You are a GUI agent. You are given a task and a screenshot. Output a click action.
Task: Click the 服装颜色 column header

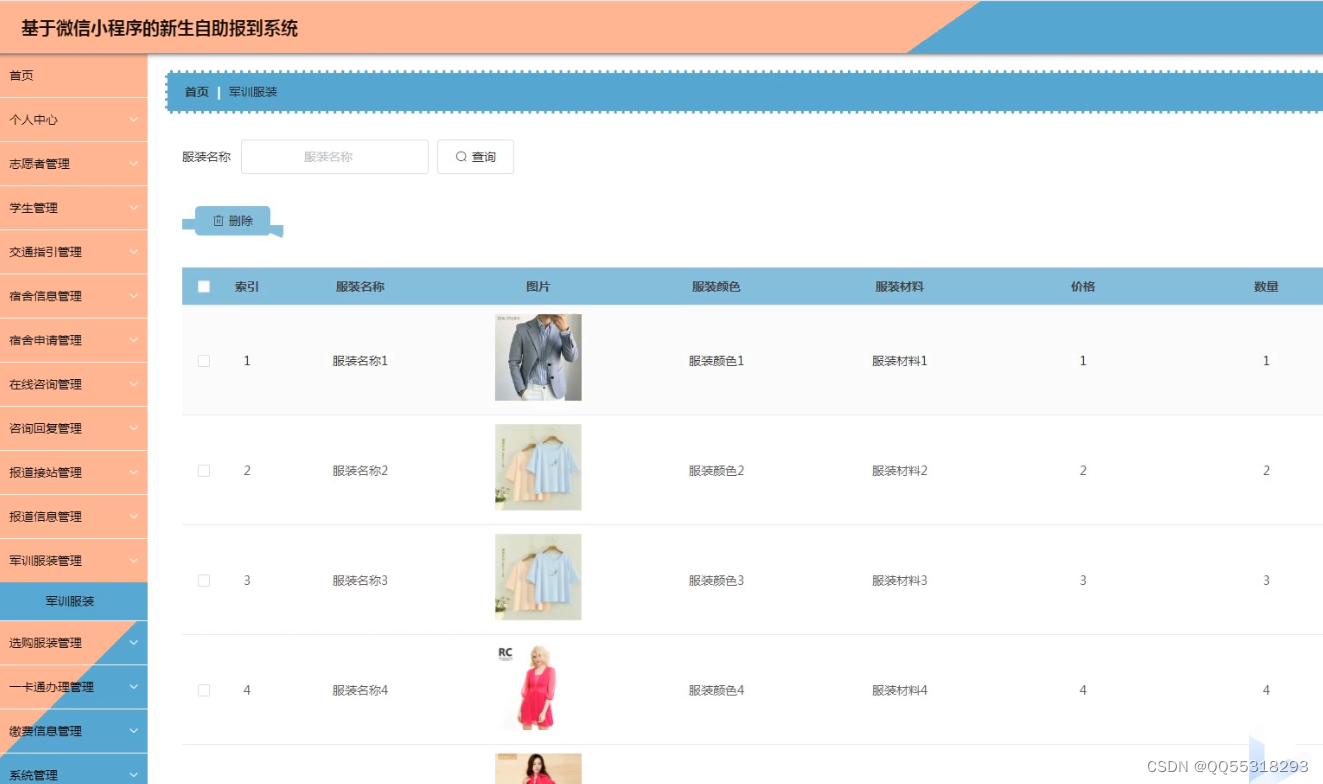tap(716, 287)
